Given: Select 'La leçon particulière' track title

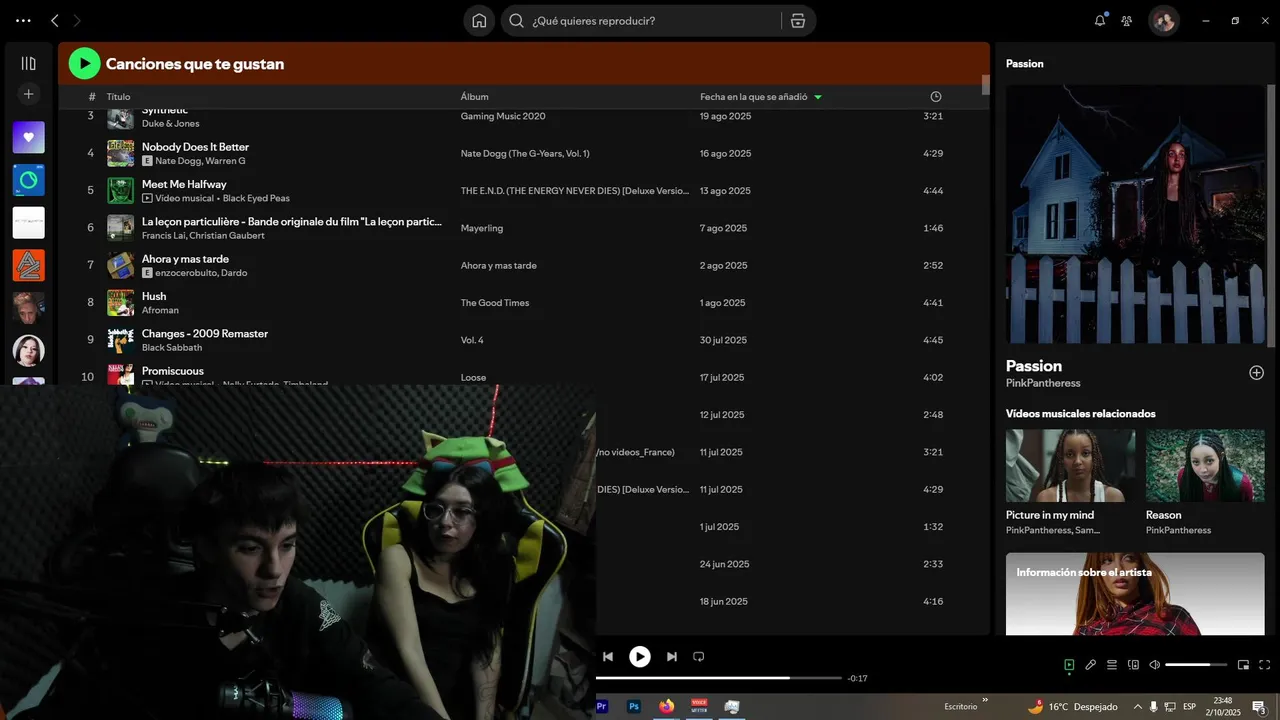Looking at the screenshot, I should tap(291, 221).
